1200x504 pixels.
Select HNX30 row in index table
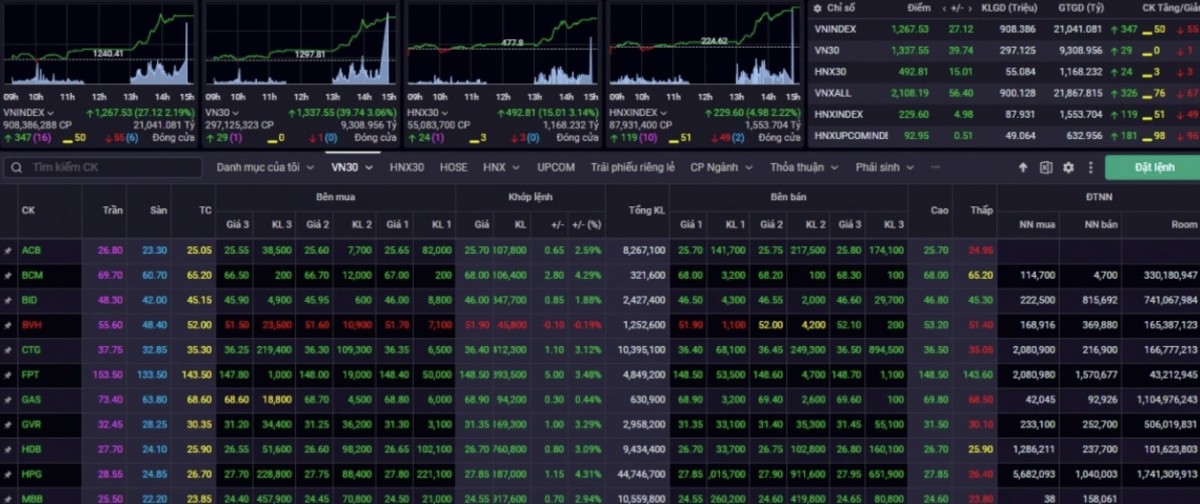coord(1004,71)
